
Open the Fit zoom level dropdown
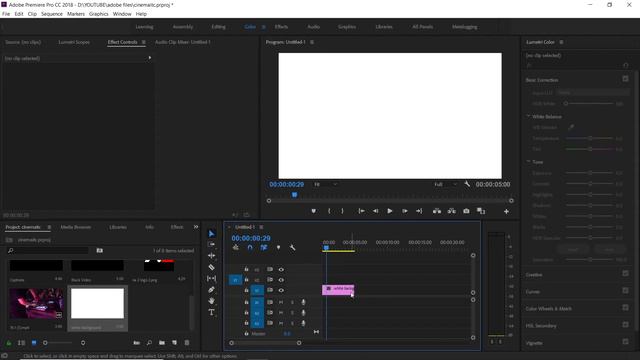(x=325, y=184)
